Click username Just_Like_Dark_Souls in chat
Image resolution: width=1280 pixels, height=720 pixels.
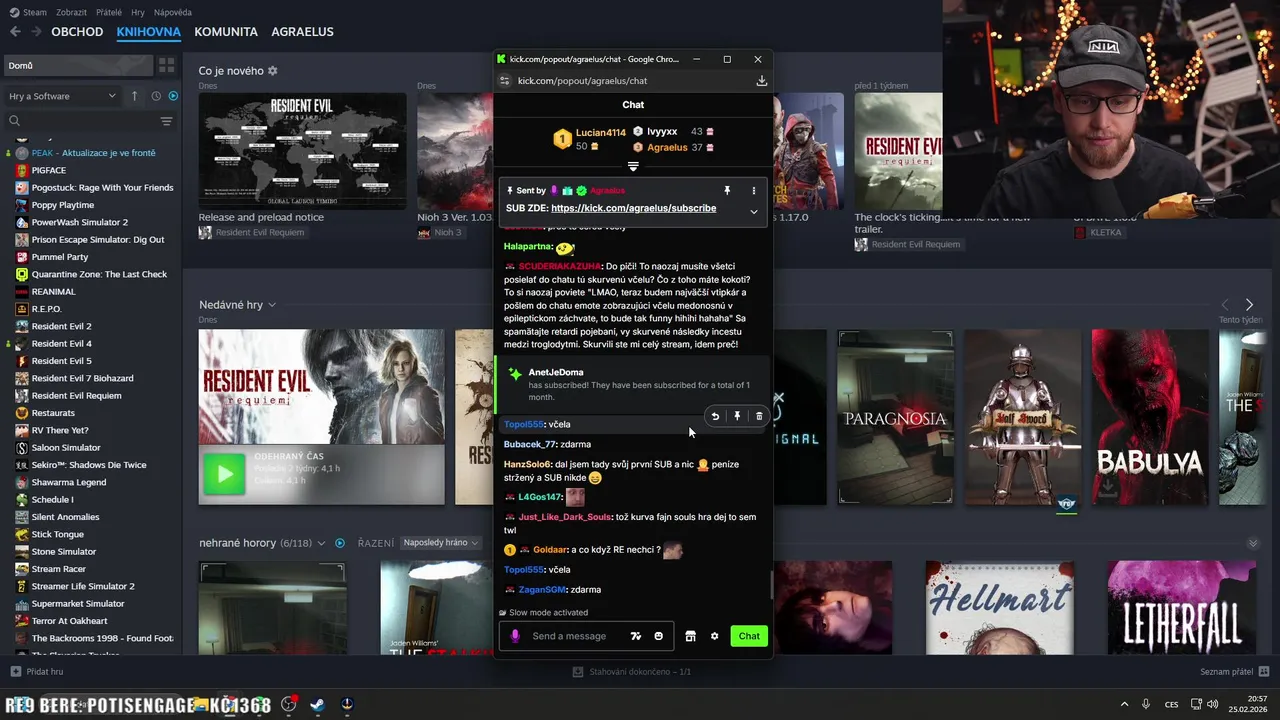click(565, 517)
